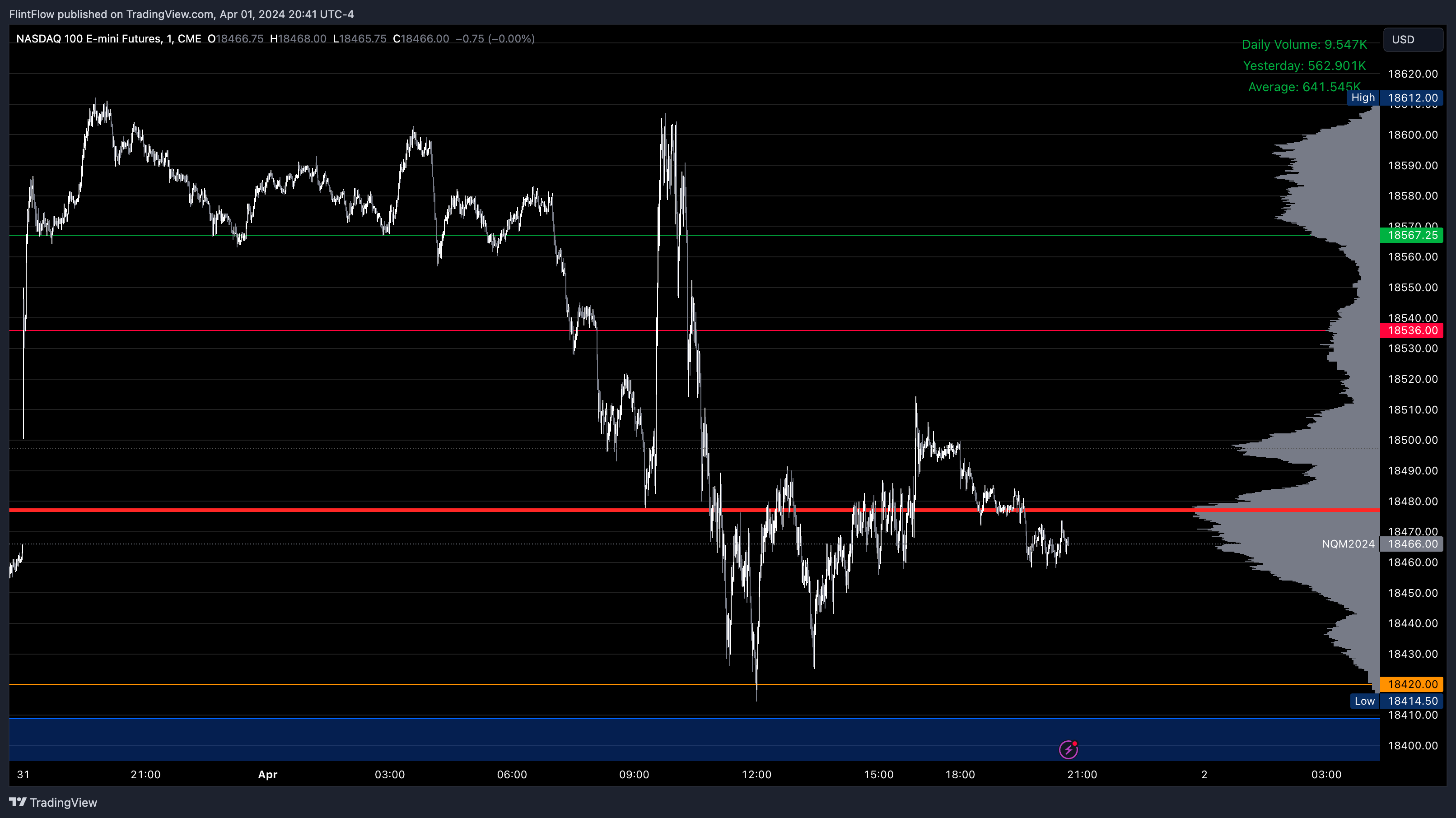Click the Apr date label on time axis
This screenshot has width=1456, height=818.
tap(267, 775)
